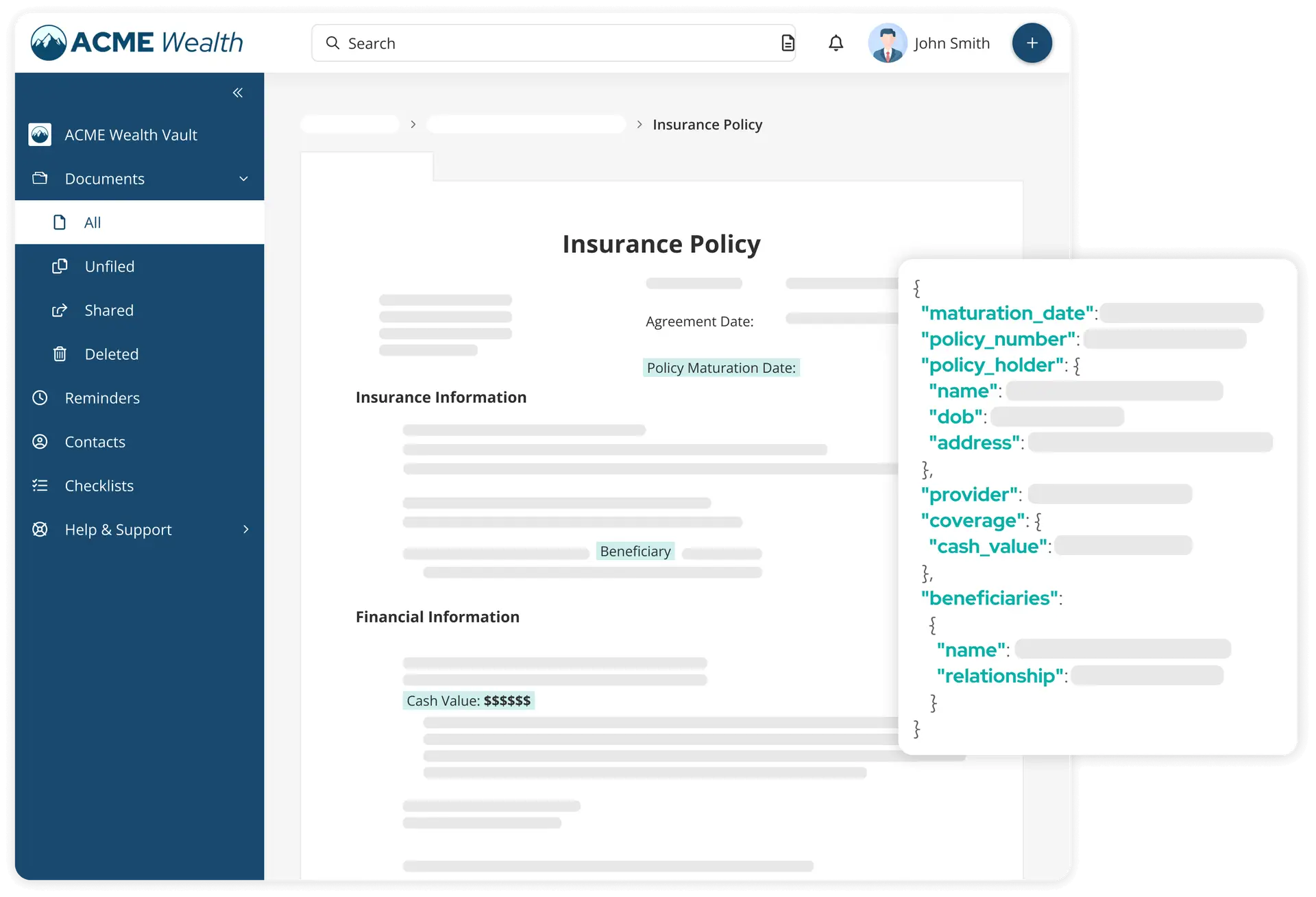Collapse the Documents section chevron
Image resolution: width=1316 pixels, height=897 pixels.
click(x=243, y=178)
